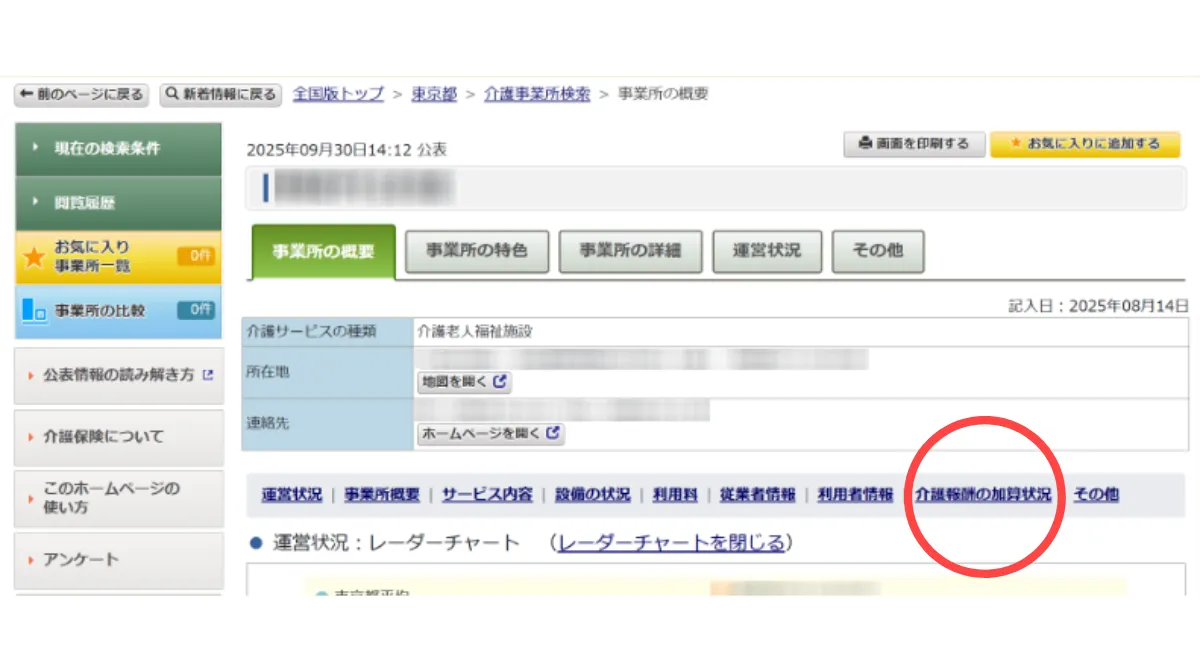Screen dimensions: 1200x672
Task: Open お気に入り事業所一覧
Action: click(x=118, y=257)
